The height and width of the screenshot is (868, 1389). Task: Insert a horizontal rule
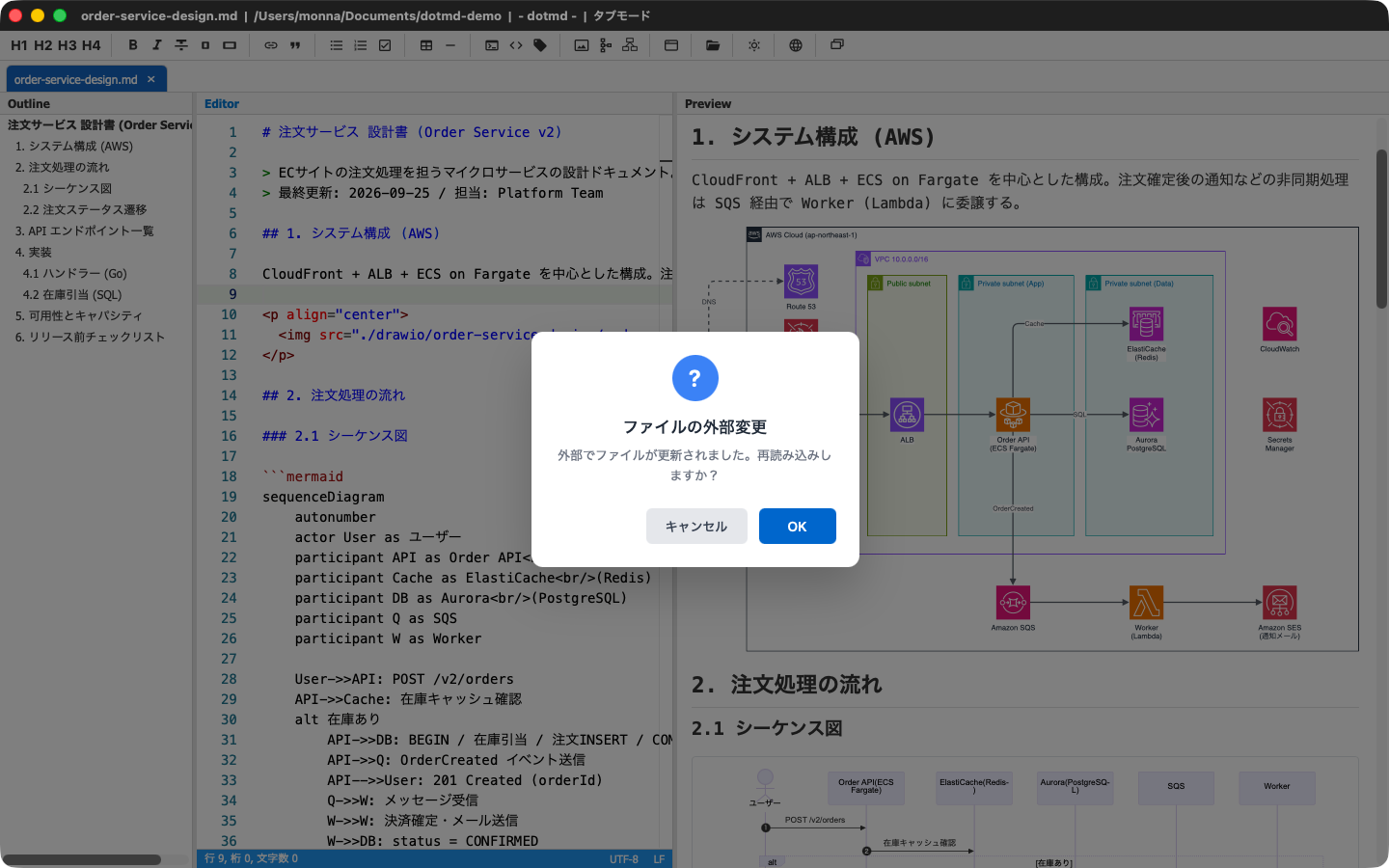pos(450,45)
